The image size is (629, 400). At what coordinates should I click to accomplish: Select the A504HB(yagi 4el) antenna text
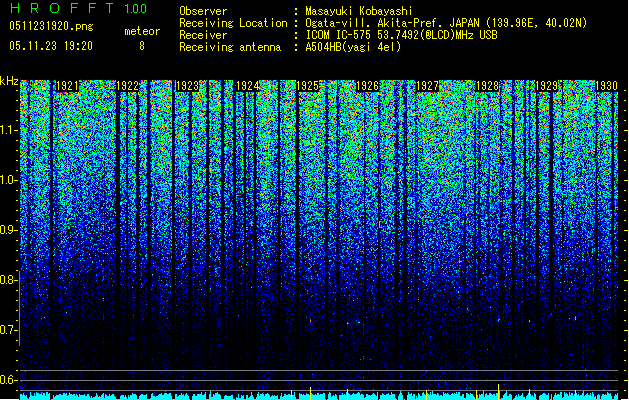coord(353,47)
